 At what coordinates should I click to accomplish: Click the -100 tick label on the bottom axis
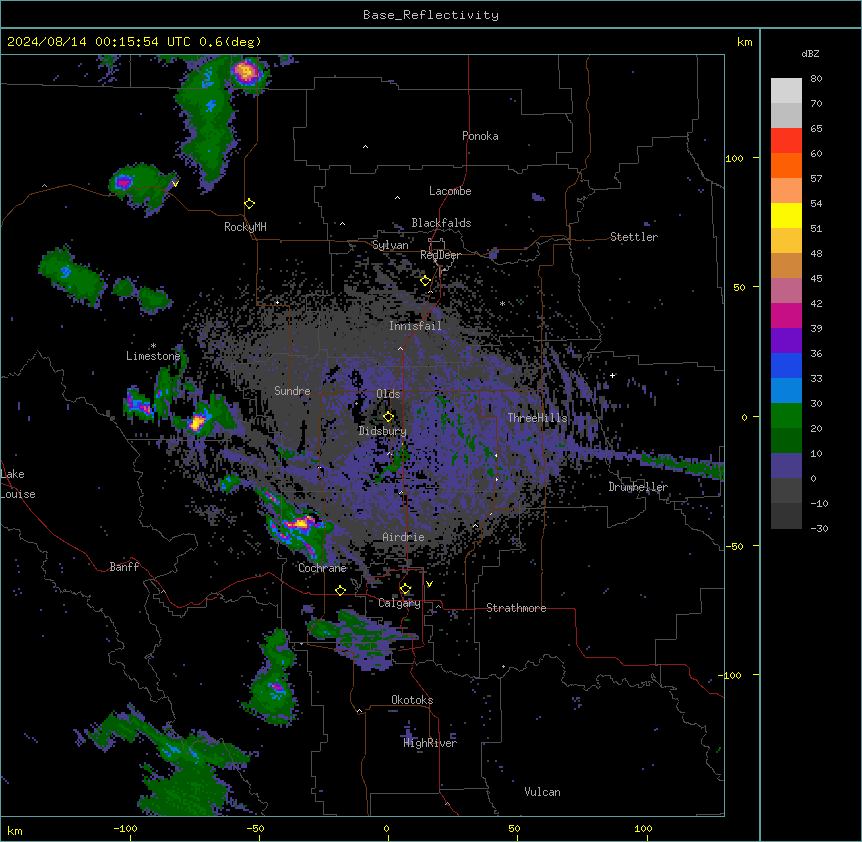125,828
